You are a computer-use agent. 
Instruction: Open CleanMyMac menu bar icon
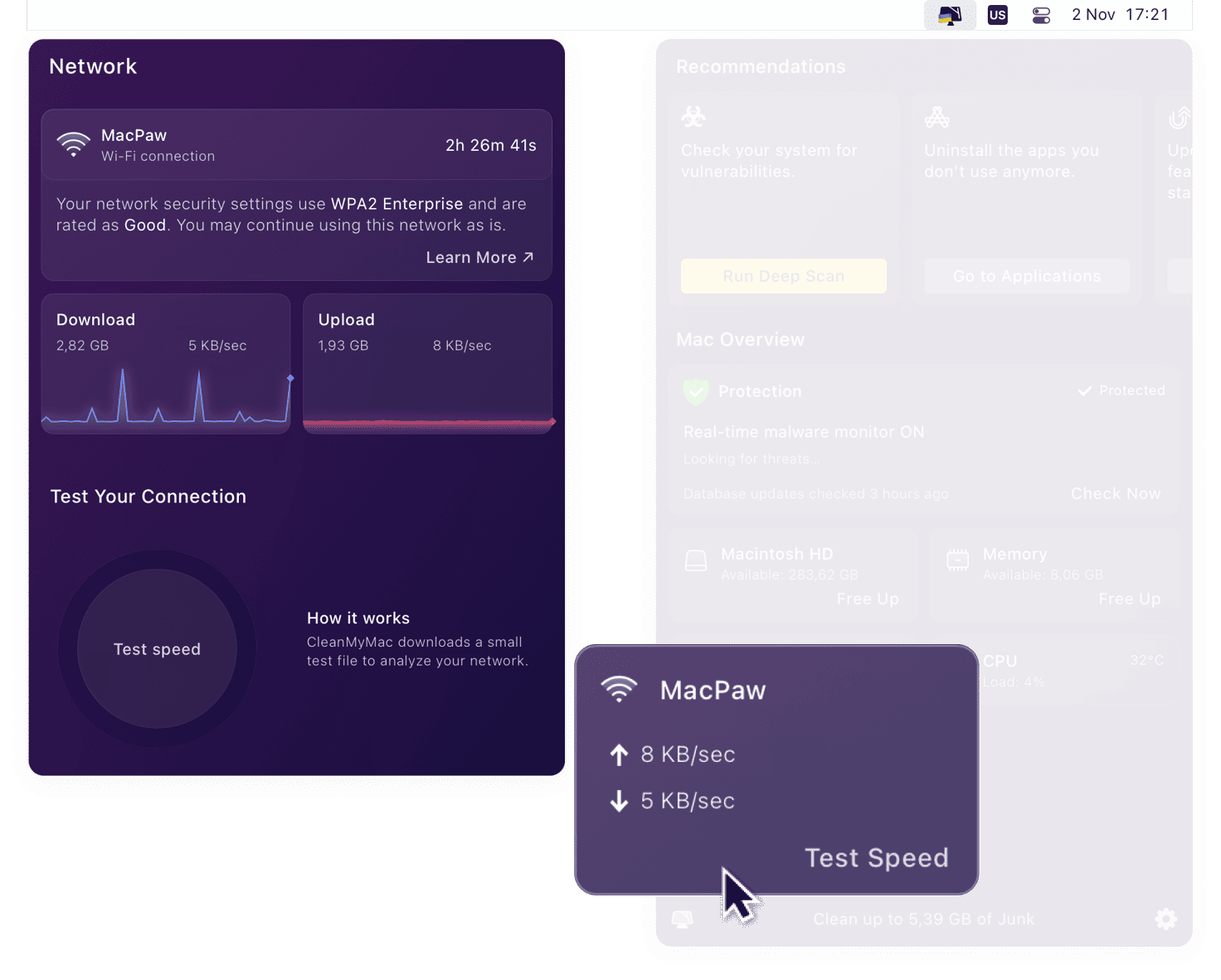(950, 15)
